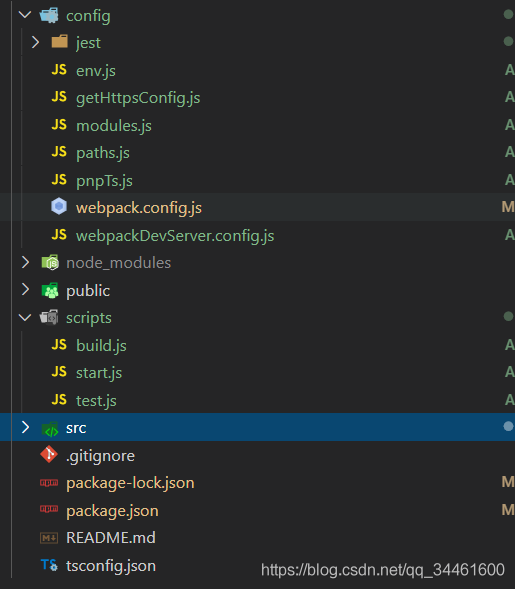Viewport: 515px width, 589px height.
Task: Collapse the scripts folder chevron
Action: point(25,317)
